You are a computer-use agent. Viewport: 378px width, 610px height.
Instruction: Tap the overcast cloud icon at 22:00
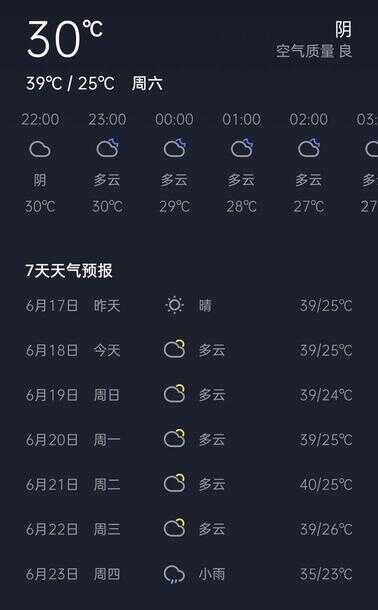[40, 149]
